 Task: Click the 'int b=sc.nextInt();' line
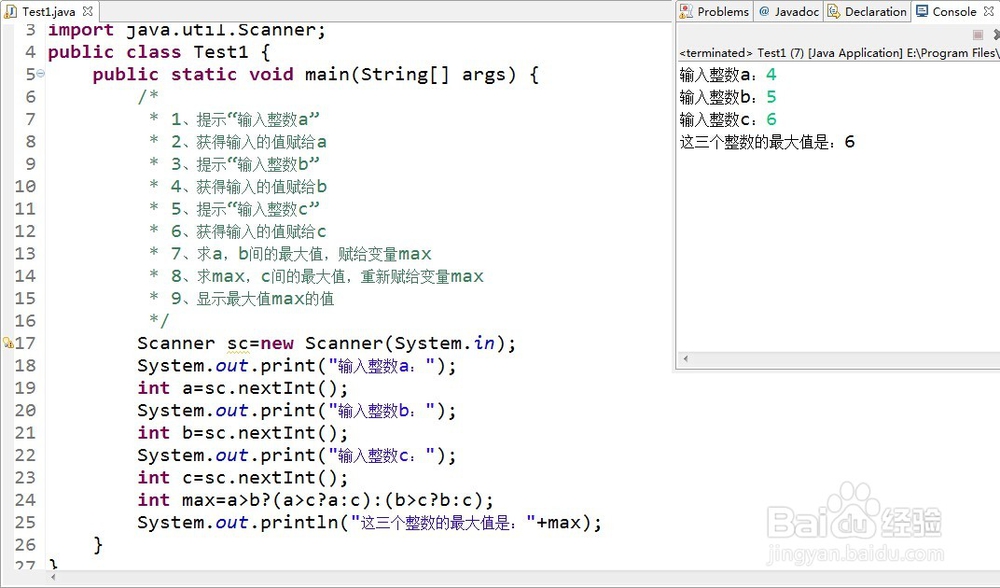[242, 433]
